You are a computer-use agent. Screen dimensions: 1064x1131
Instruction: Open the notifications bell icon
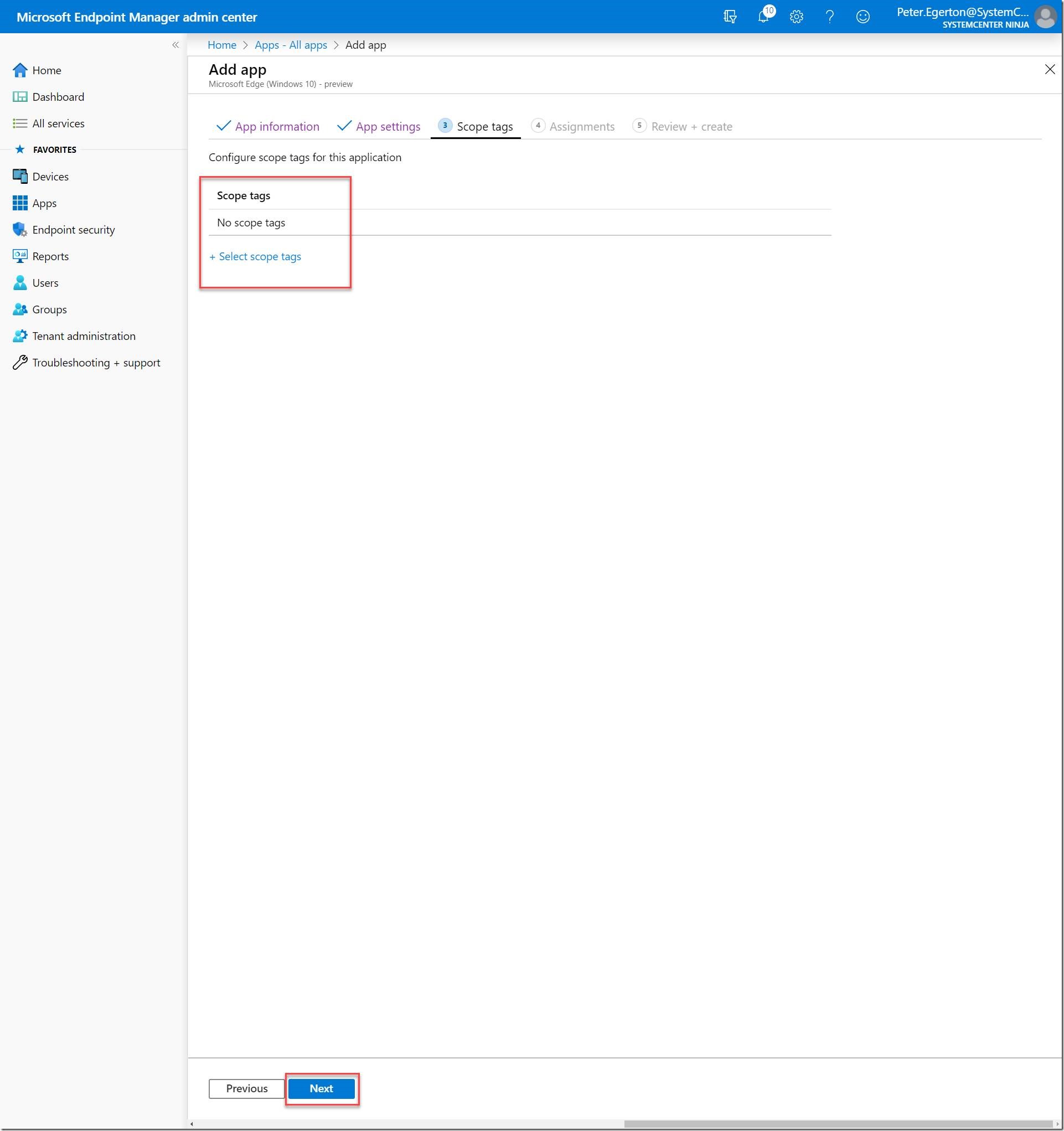pos(763,17)
